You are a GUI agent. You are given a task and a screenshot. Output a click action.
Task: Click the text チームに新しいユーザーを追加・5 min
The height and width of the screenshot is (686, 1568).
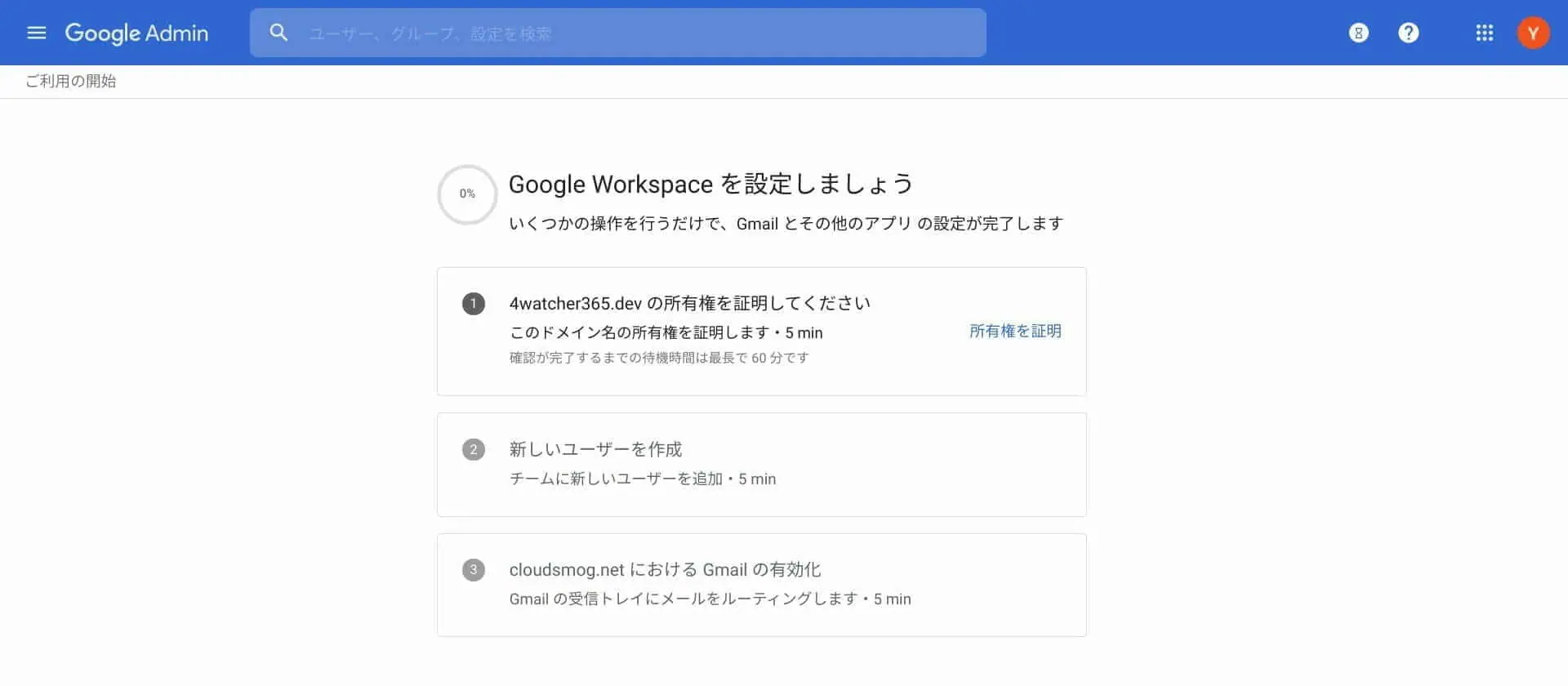coord(643,479)
